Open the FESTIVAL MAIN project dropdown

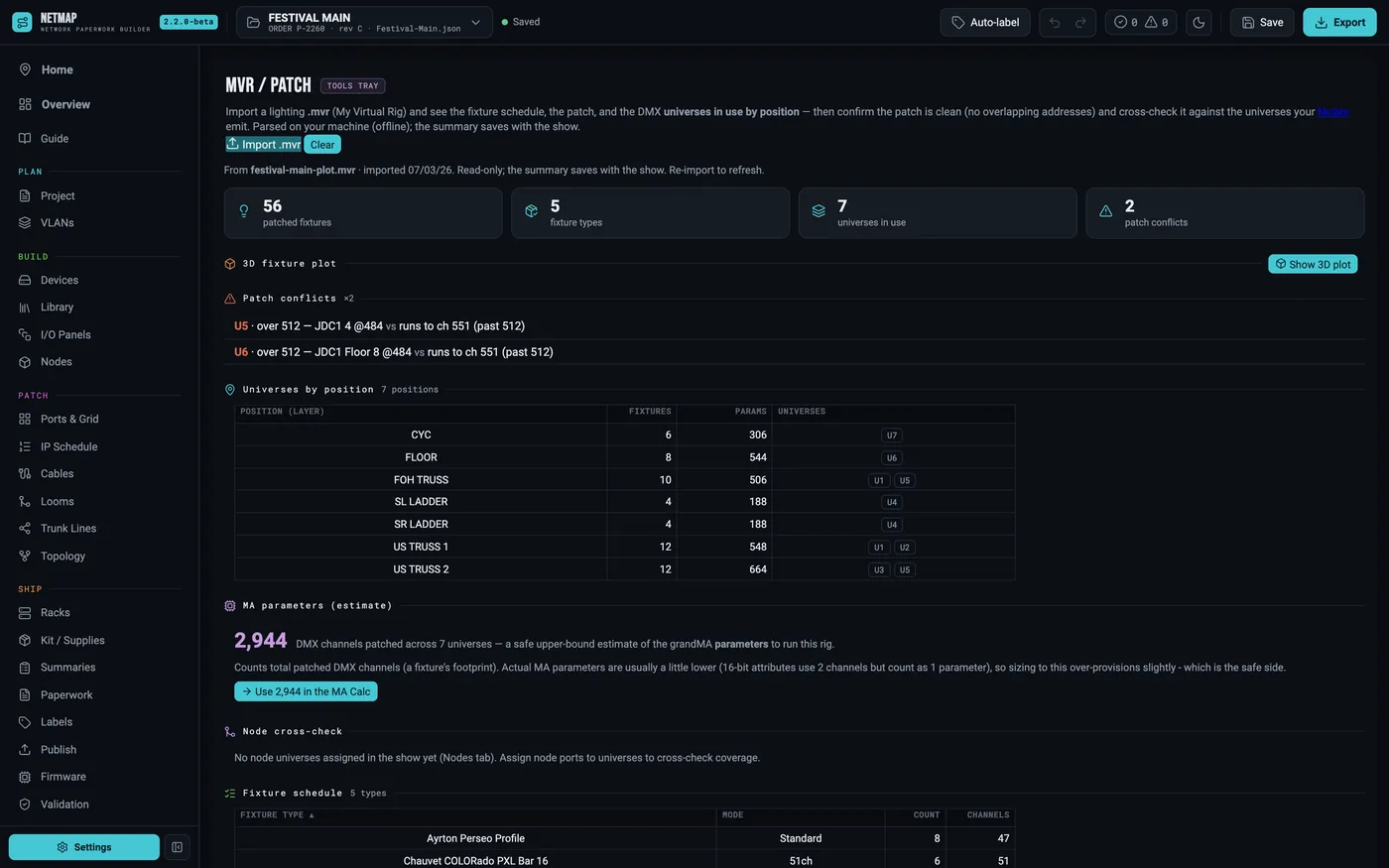[364, 22]
